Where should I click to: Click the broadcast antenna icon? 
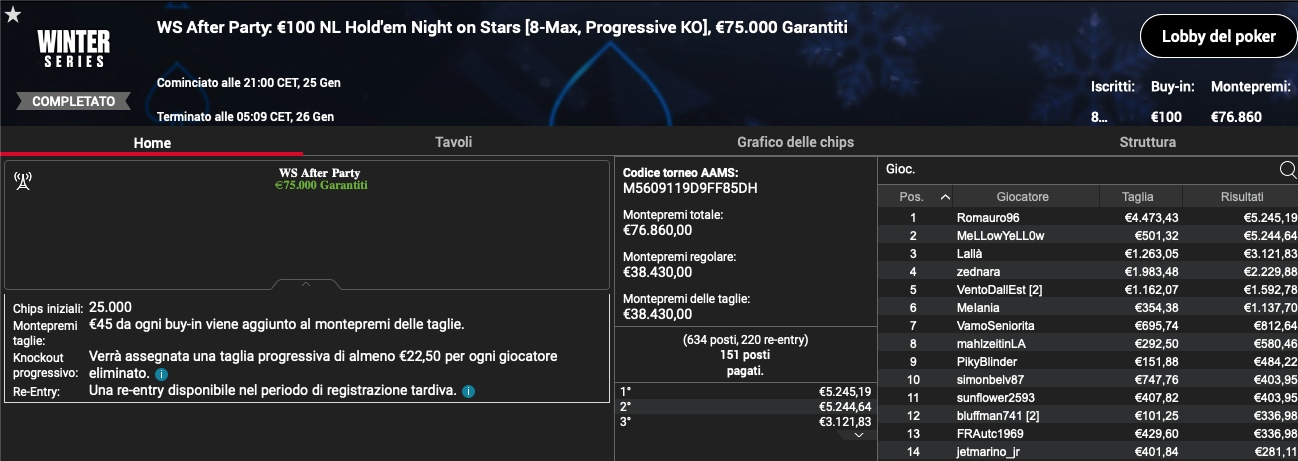click(23, 180)
